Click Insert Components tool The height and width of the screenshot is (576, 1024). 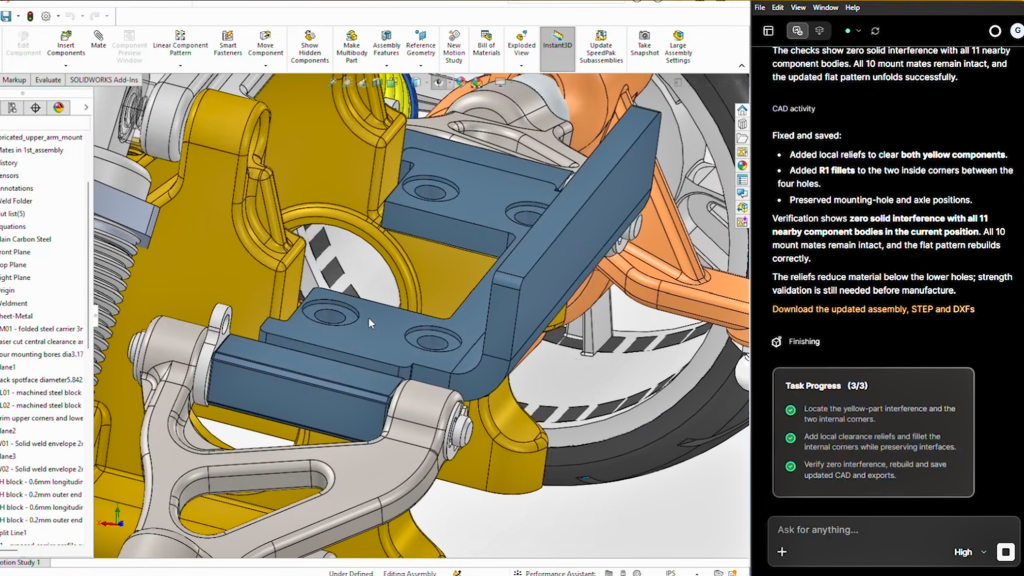click(x=66, y=44)
